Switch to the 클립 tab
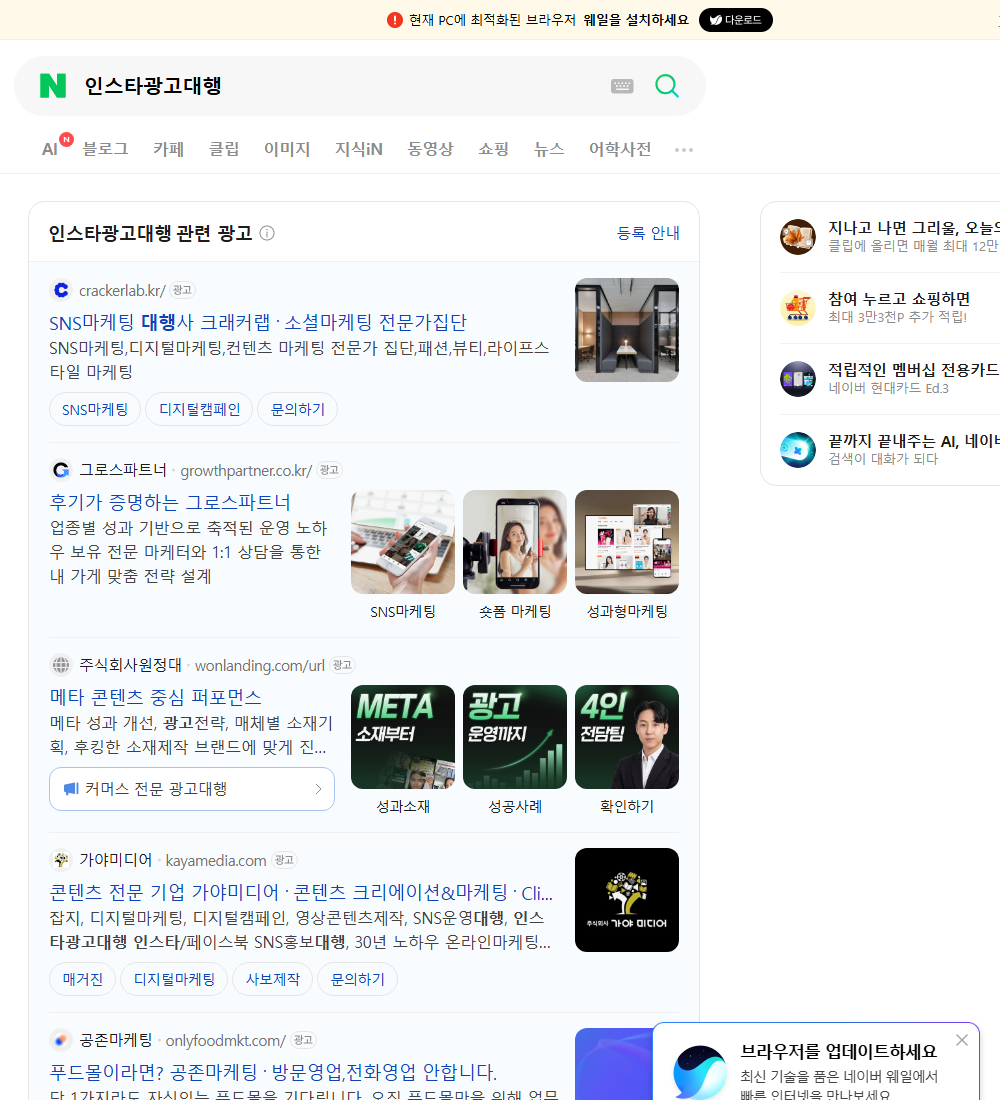The height and width of the screenshot is (1100, 1000). [224, 149]
